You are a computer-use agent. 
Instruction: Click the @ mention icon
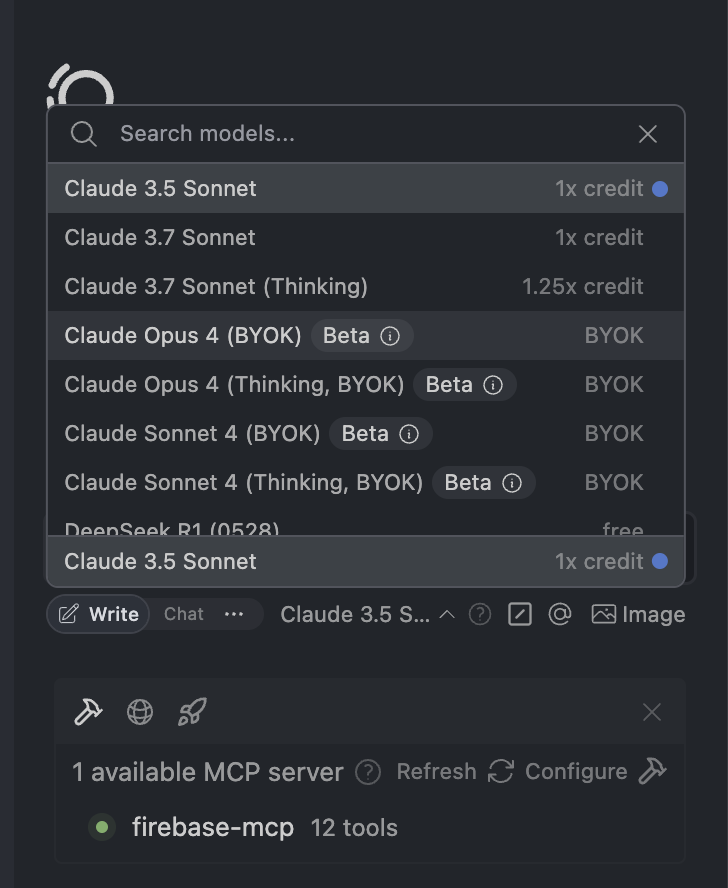pos(560,614)
